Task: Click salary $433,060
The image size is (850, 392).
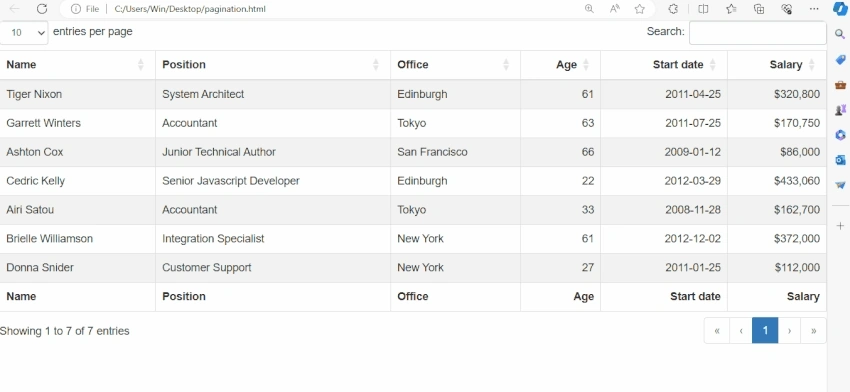Action: click(x=797, y=181)
